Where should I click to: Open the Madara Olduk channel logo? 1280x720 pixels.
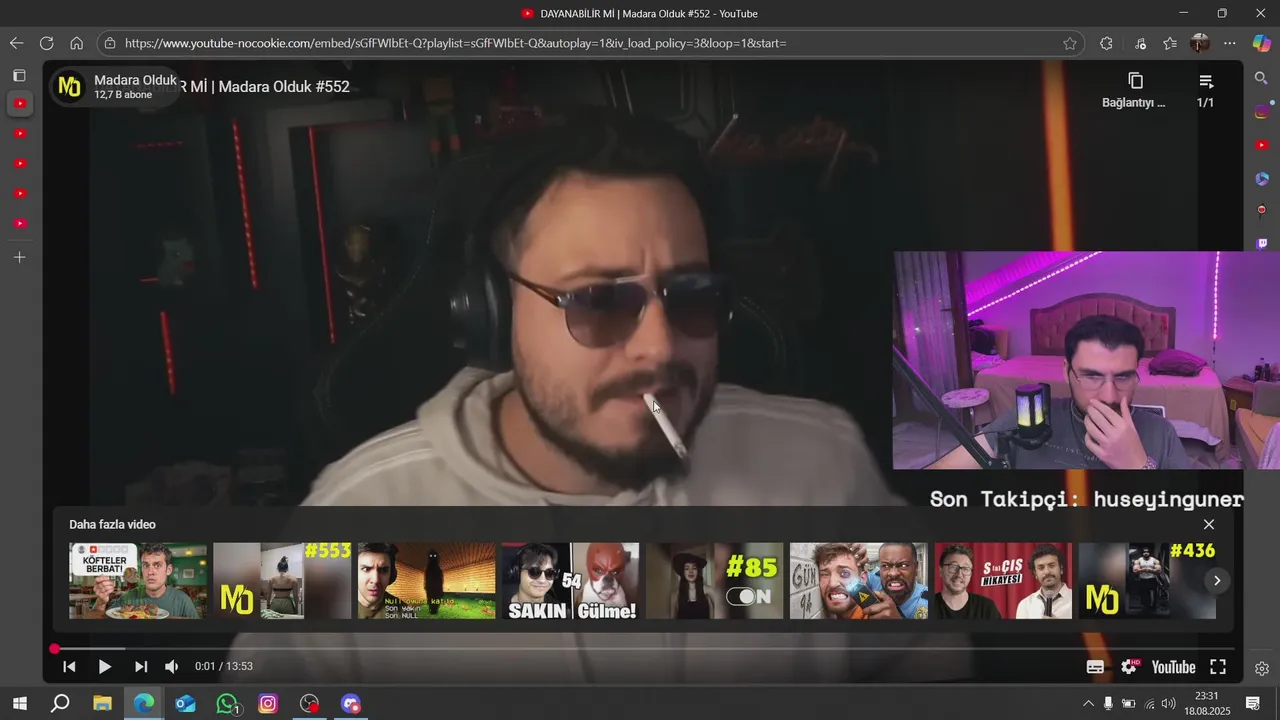coord(69,86)
